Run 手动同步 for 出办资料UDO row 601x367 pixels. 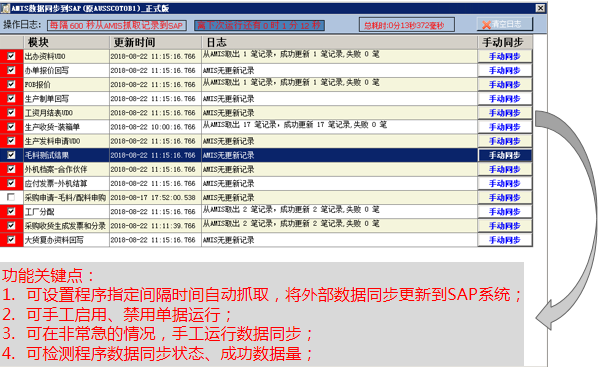click(505, 56)
